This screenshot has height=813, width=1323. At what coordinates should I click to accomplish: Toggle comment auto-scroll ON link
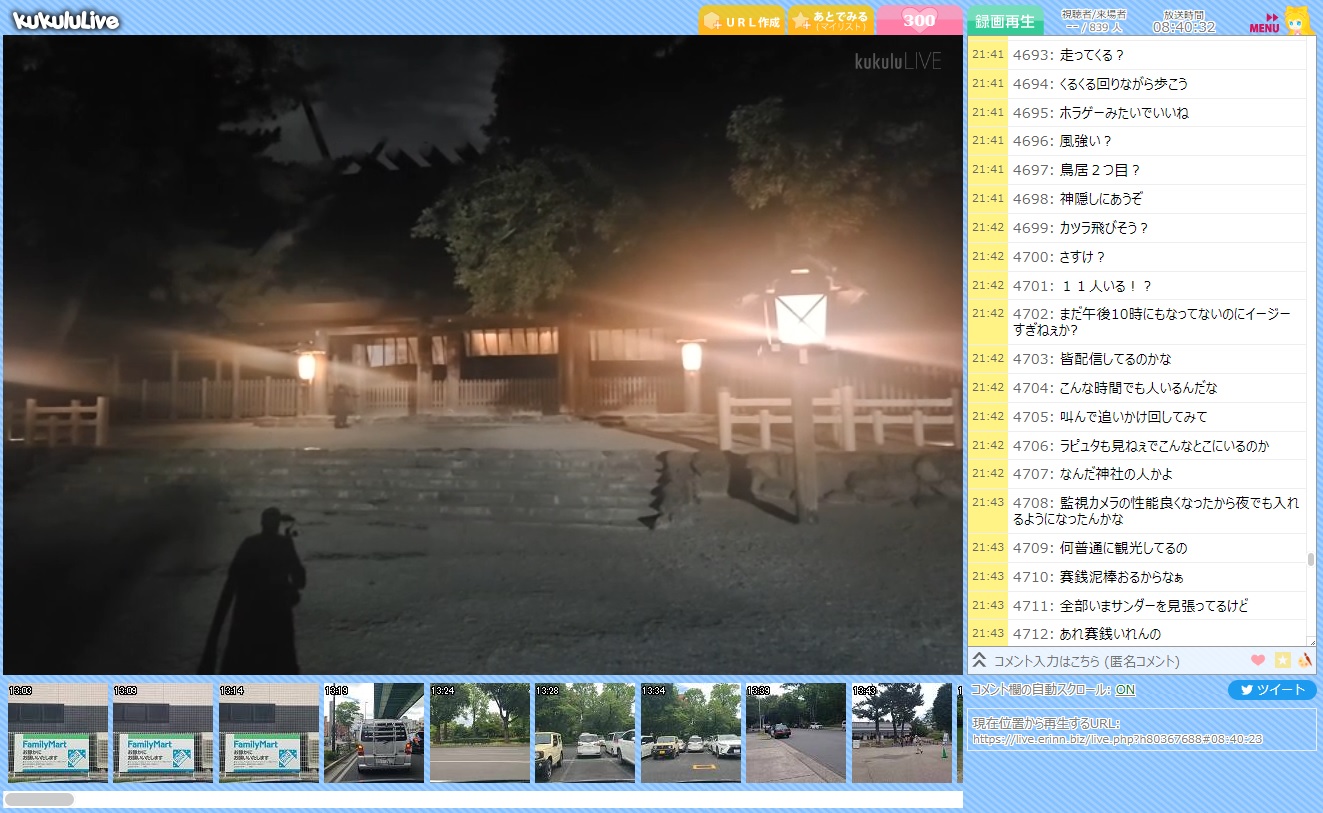[1125, 690]
